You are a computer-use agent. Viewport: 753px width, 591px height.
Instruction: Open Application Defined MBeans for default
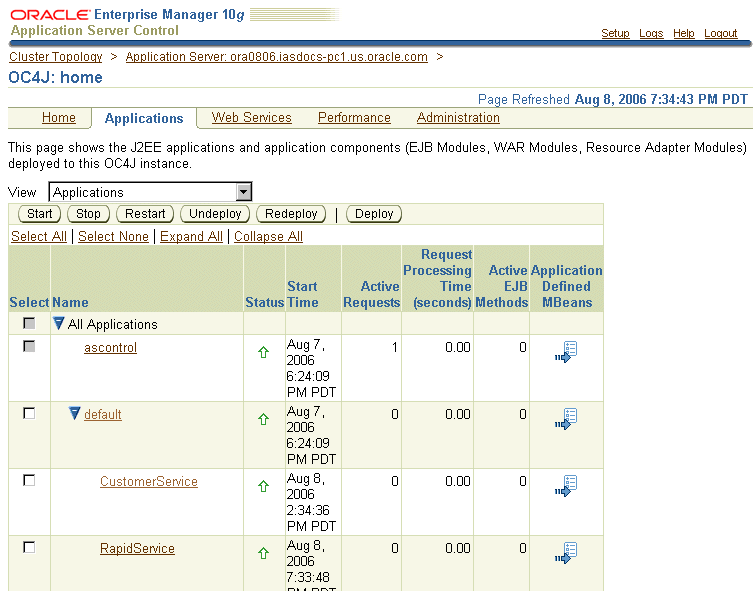pyautogui.click(x=566, y=419)
